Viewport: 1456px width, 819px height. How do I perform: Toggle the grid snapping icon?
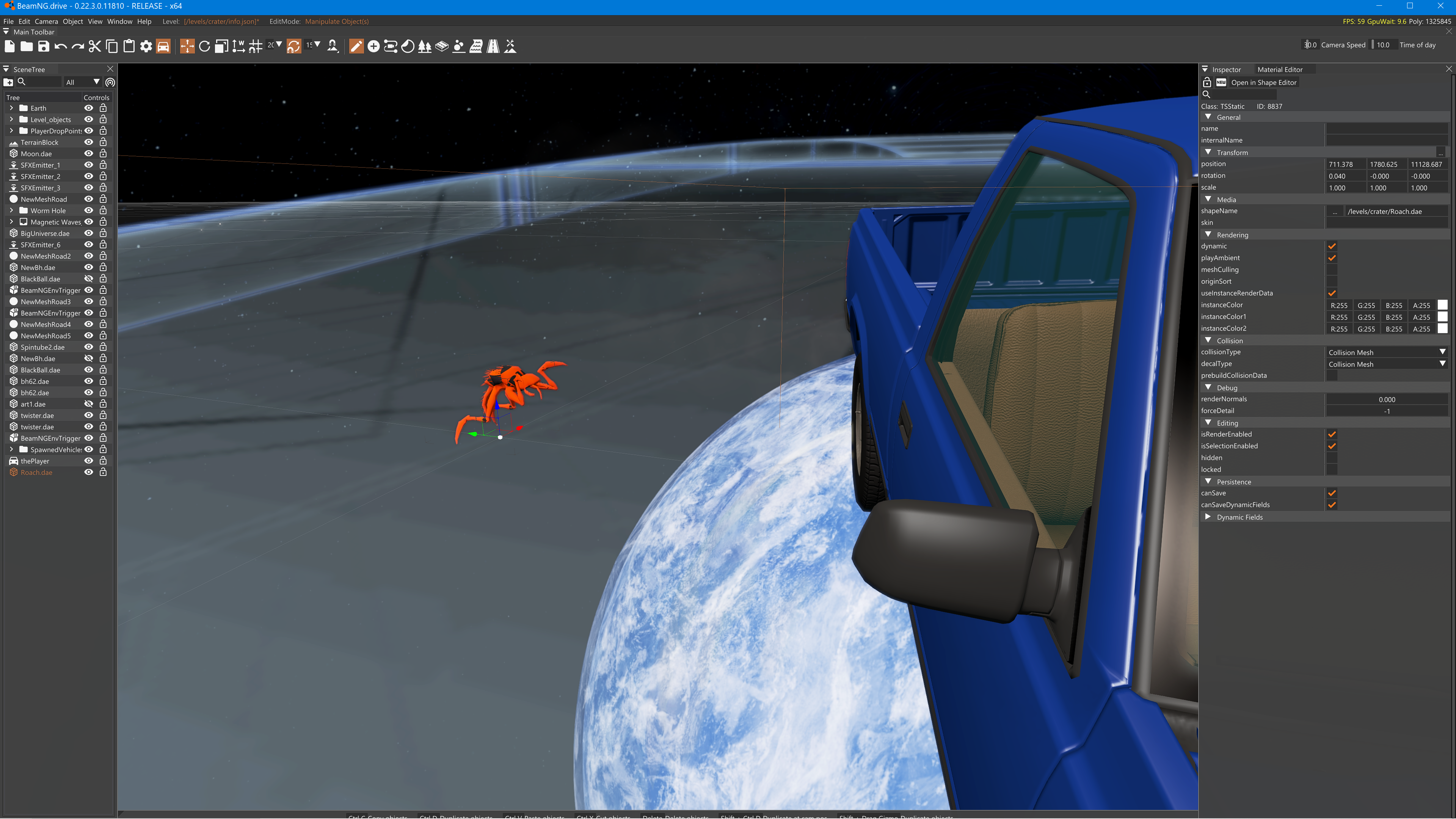click(256, 46)
